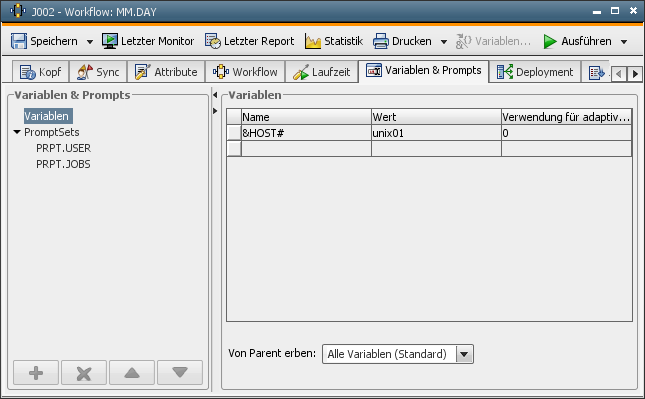Click the Drucken printer icon
The image size is (645, 399).
coord(381,41)
